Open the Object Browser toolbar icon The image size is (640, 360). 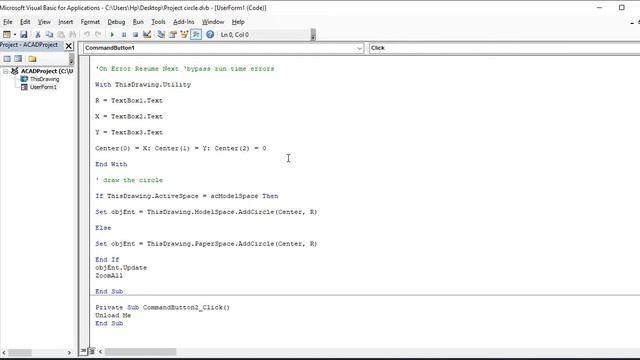[x=184, y=35]
